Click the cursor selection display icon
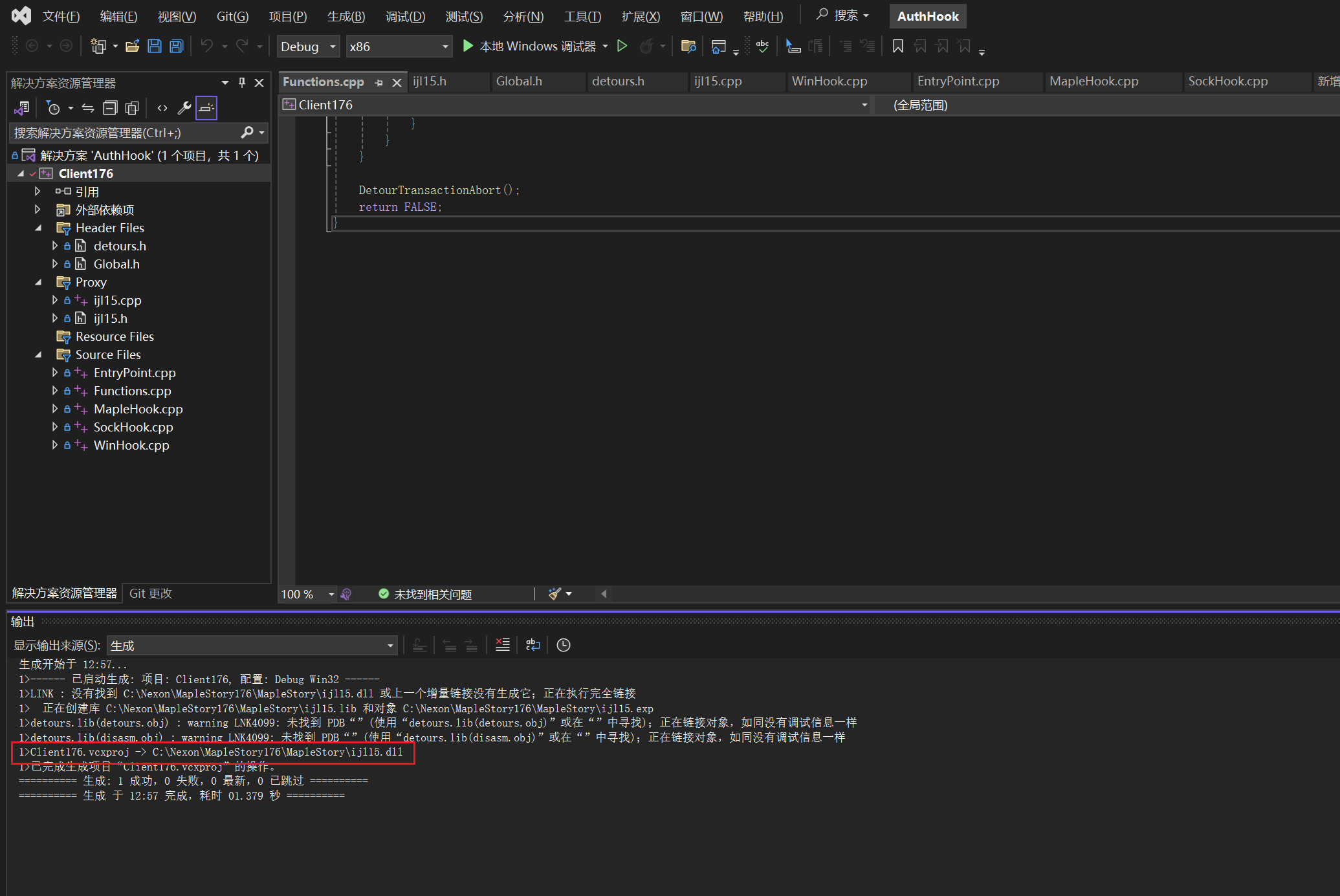 (793, 46)
